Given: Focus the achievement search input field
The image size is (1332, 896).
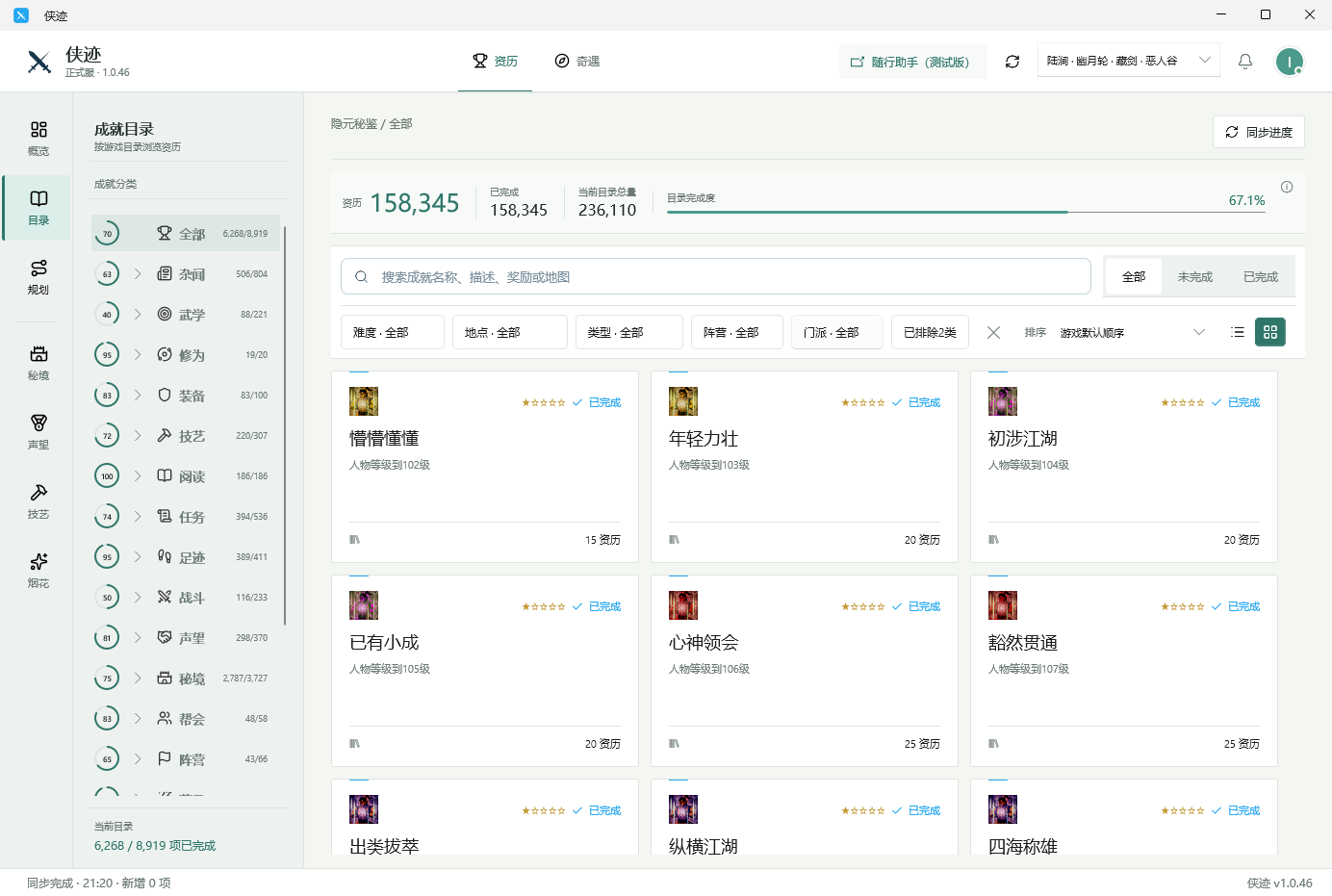Looking at the screenshot, I should click(716, 276).
